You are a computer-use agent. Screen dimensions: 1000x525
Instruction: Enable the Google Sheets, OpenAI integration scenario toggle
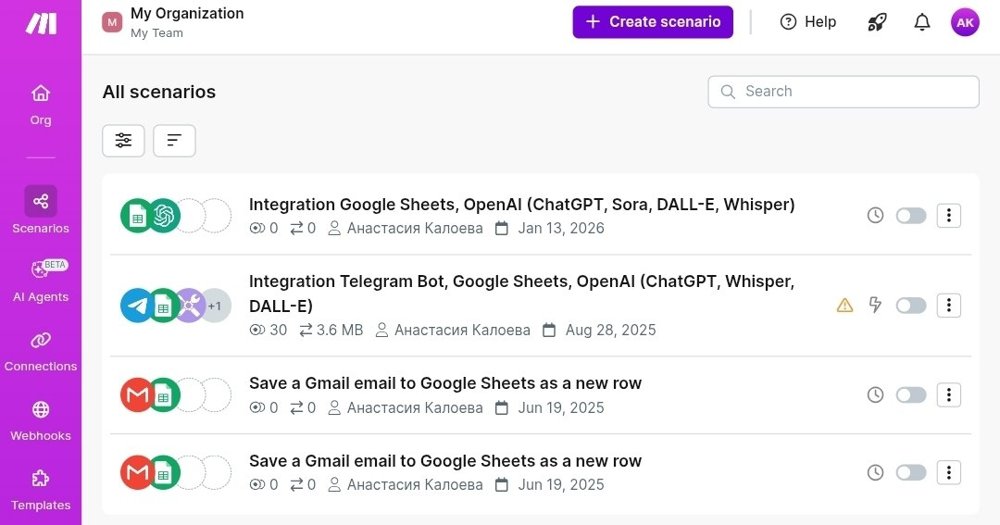(x=911, y=215)
